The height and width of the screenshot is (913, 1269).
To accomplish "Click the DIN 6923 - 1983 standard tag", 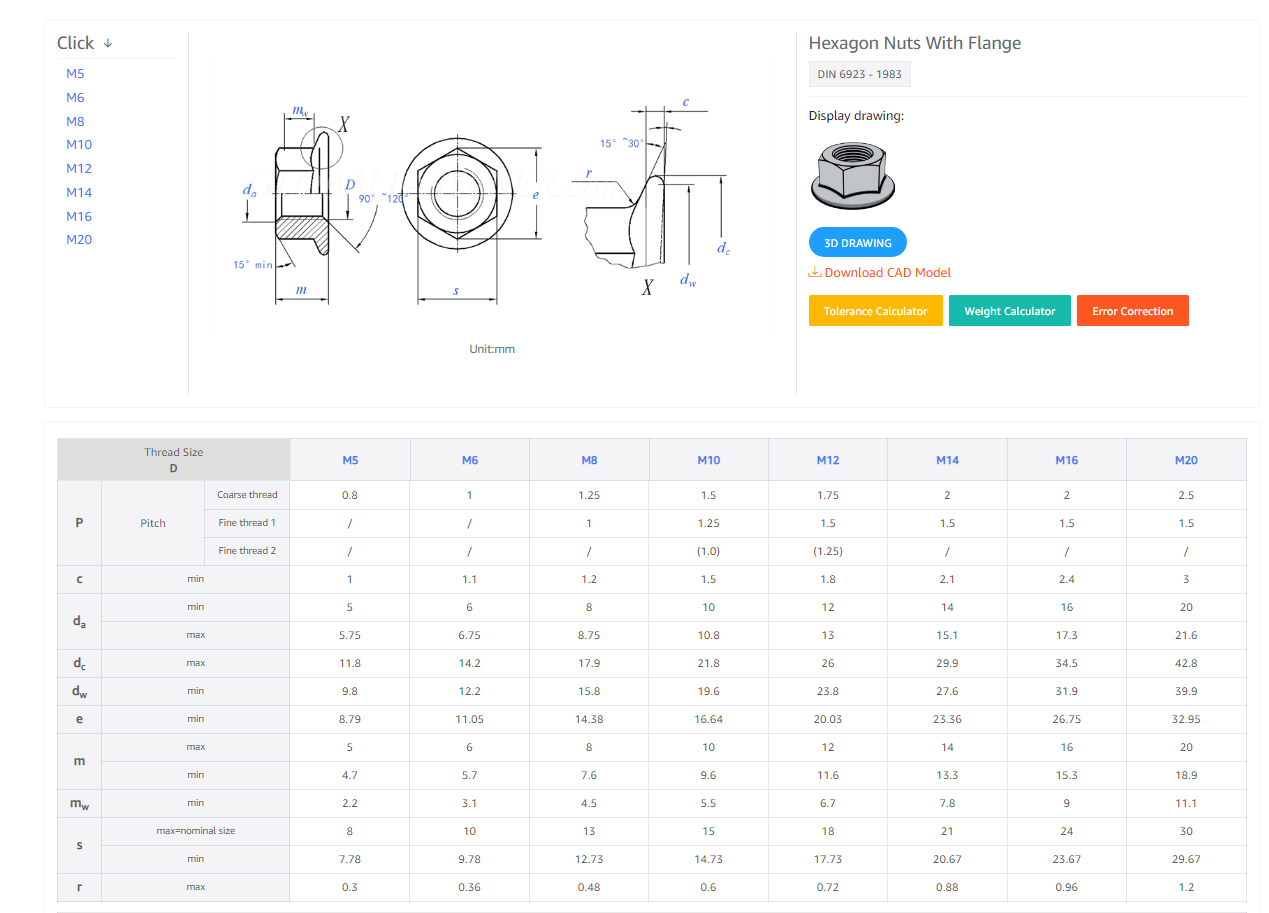I will (x=859, y=75).
